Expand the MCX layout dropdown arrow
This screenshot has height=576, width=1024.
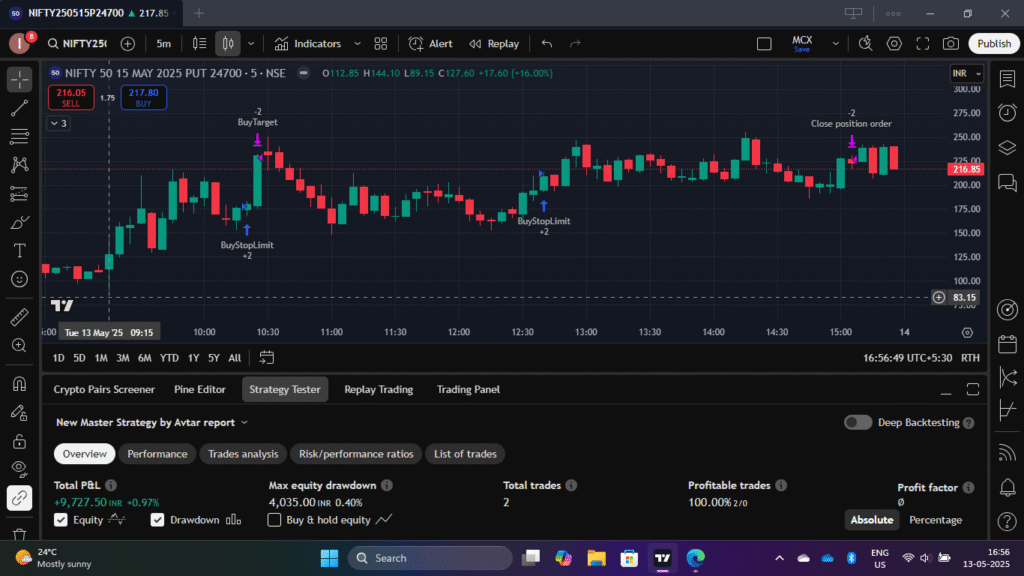tap(835, 44)
